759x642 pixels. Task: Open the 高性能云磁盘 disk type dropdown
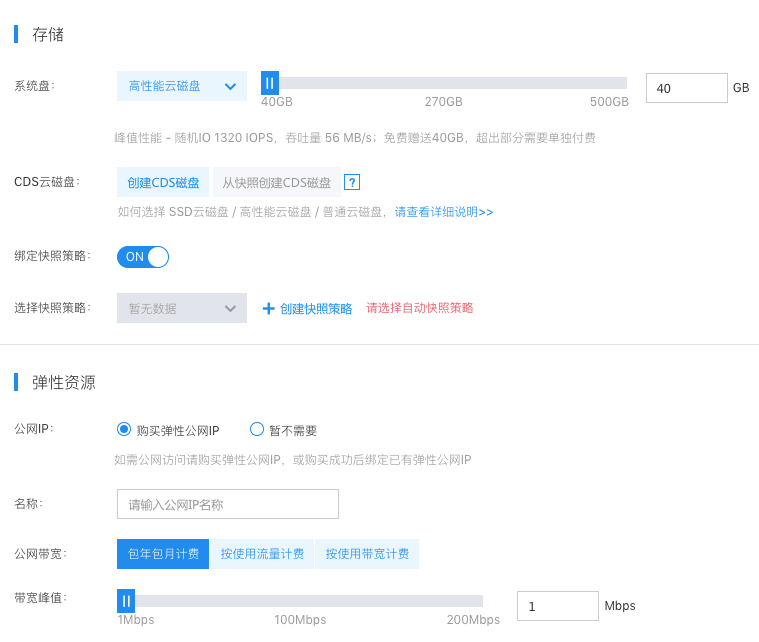pos(182,86)
